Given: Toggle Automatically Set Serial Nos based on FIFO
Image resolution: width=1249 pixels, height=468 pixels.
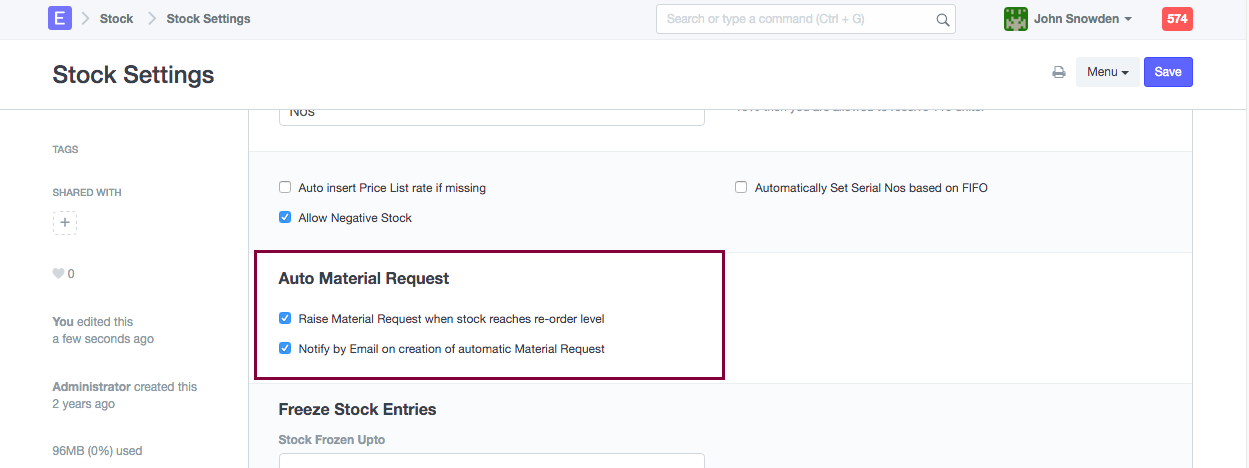Looking at the screenshot, I should 741,188.
